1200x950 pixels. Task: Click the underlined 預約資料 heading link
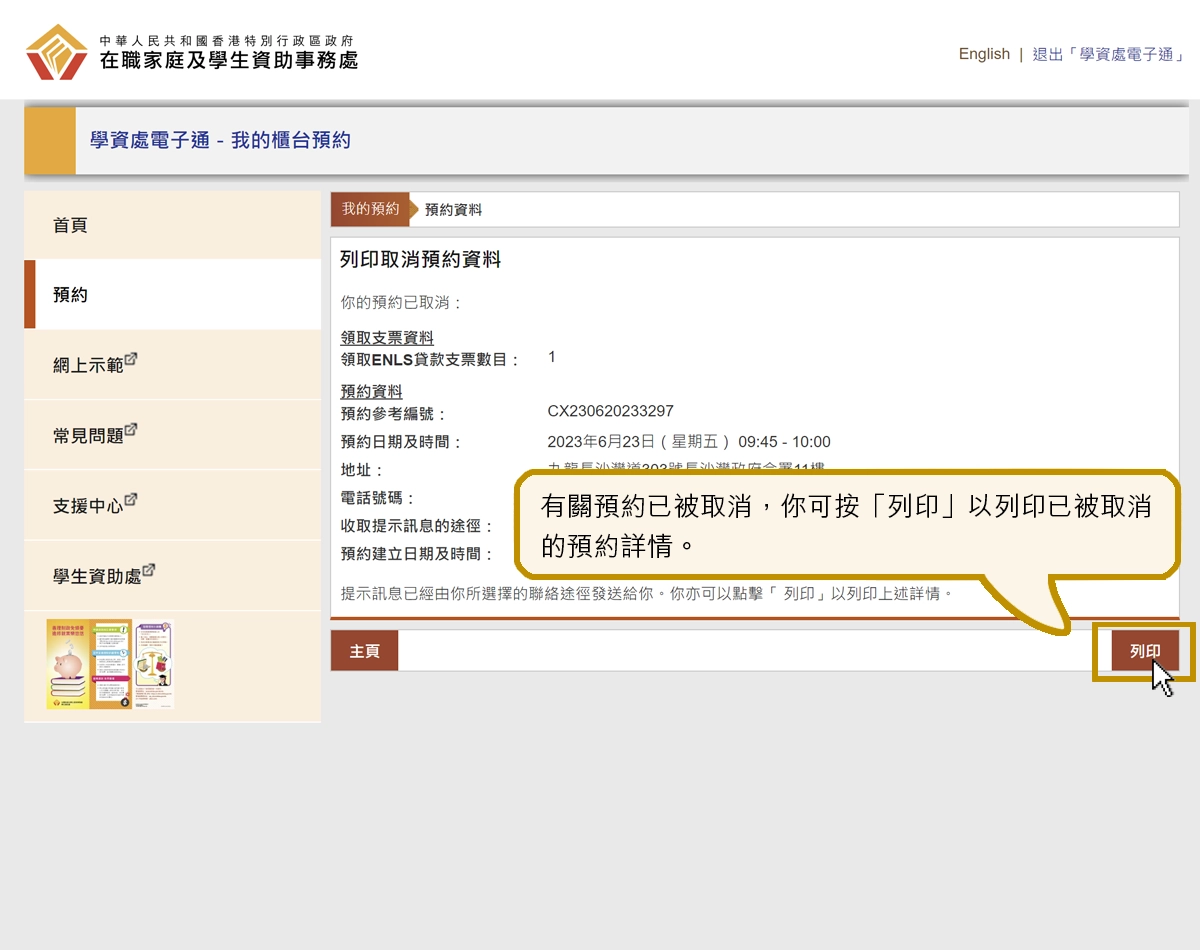tap(371, 391)
